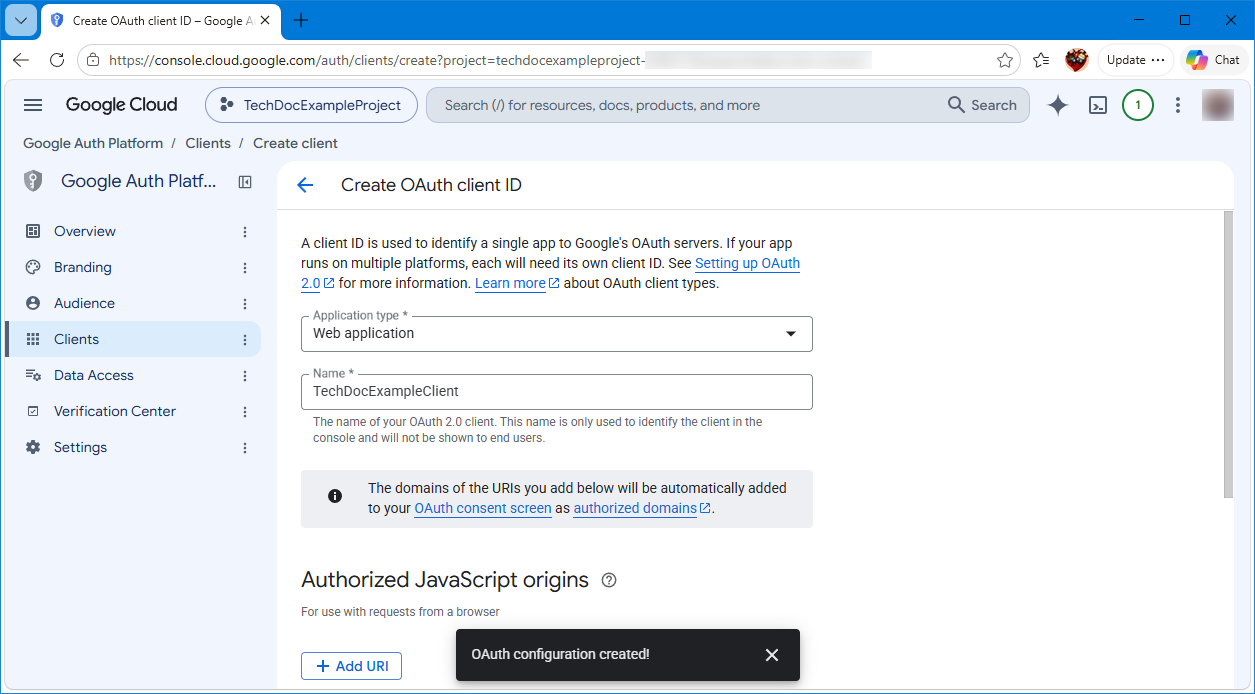Image resolution: width=1255 pixels, height=694 pixels.
Task: Click the Create client breadcrumb
Action: point(295,143)
